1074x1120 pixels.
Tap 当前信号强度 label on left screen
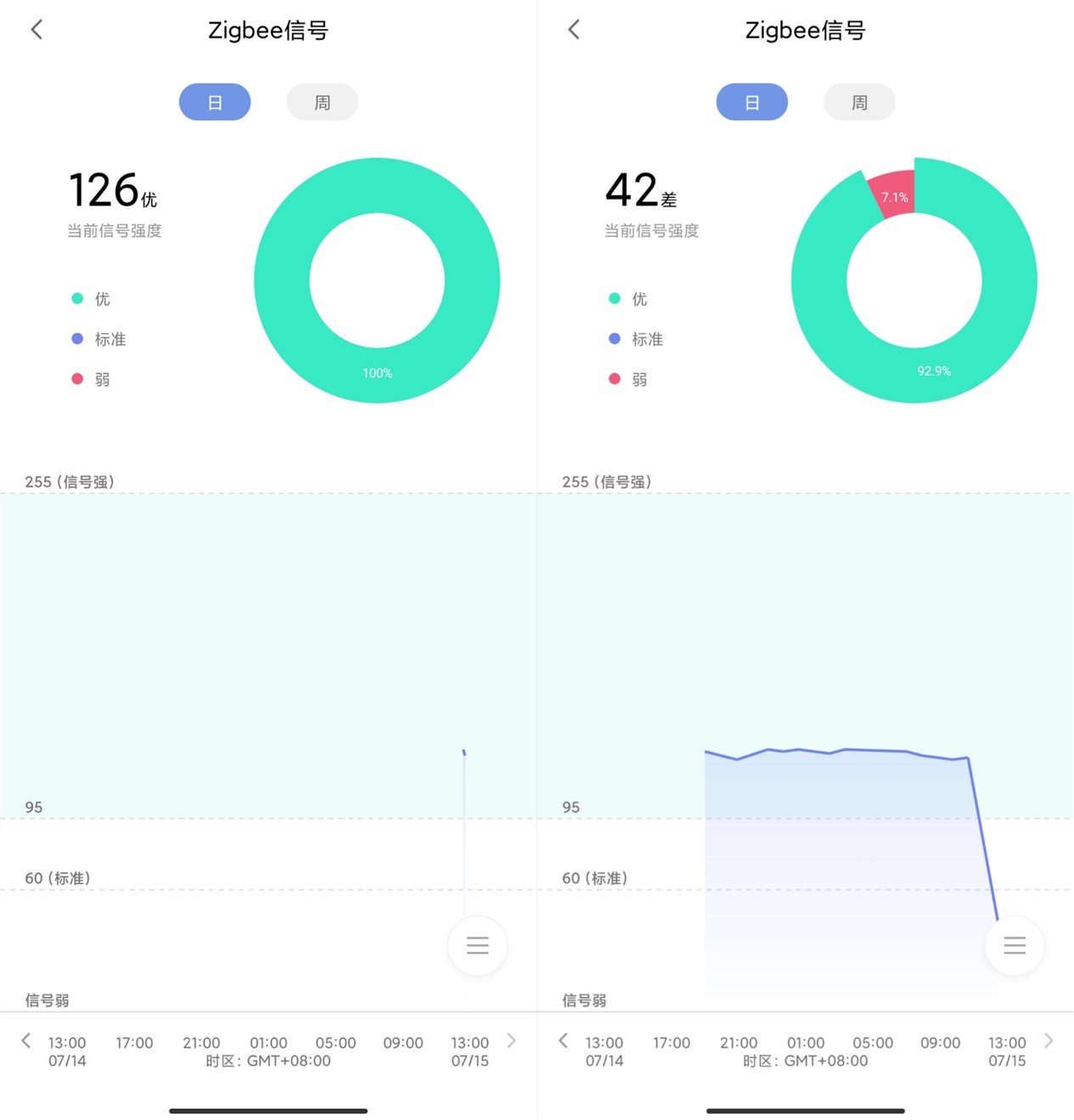click(x=115, y=231)
